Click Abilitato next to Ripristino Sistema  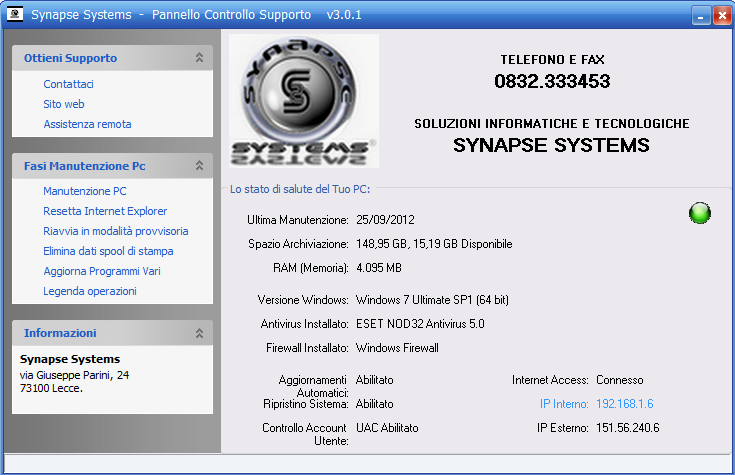point(375,404)
